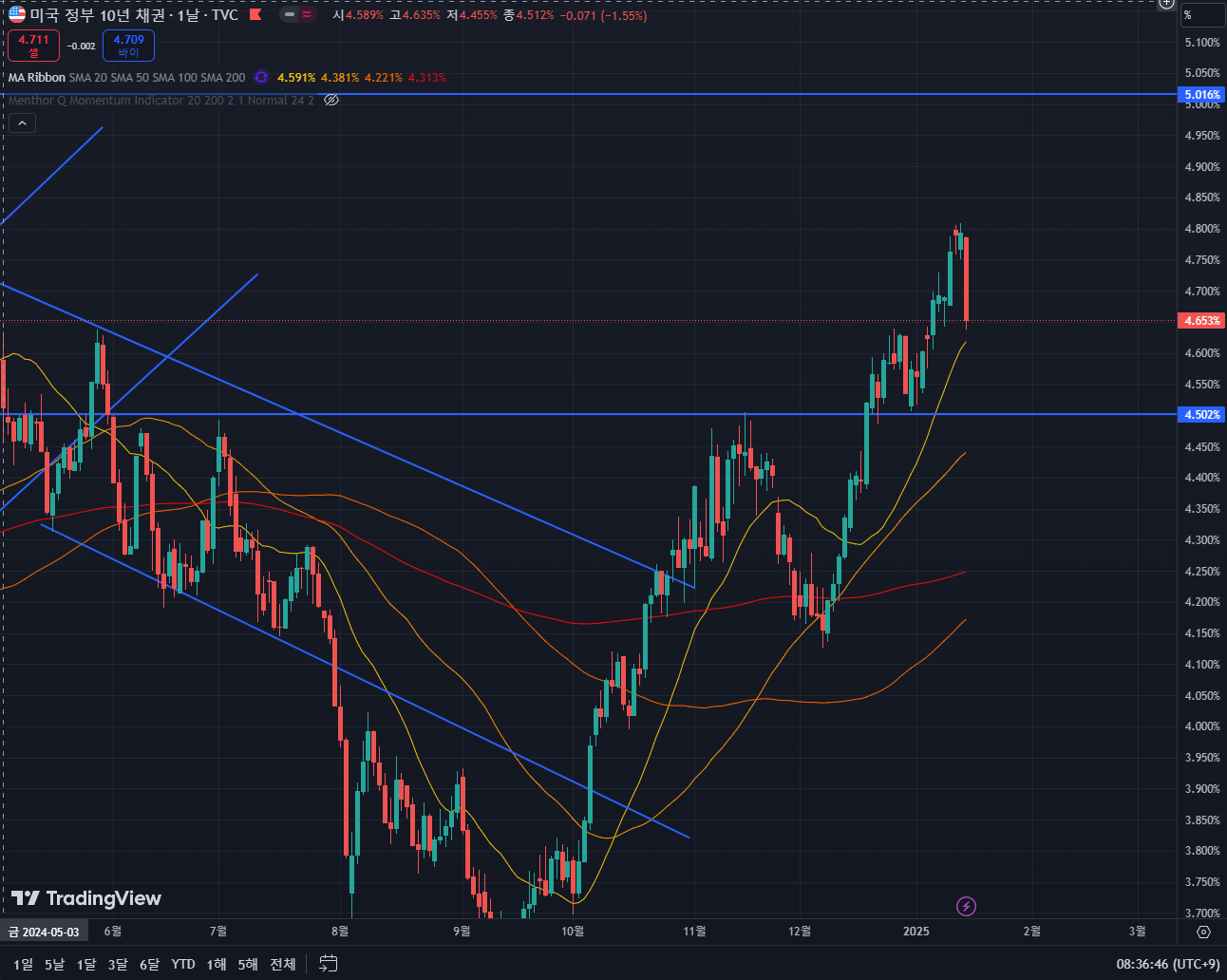Show the hidden Menthor Q Momentum indicator
Viewport: 1227px width, 980px height.
coord(331,100)
